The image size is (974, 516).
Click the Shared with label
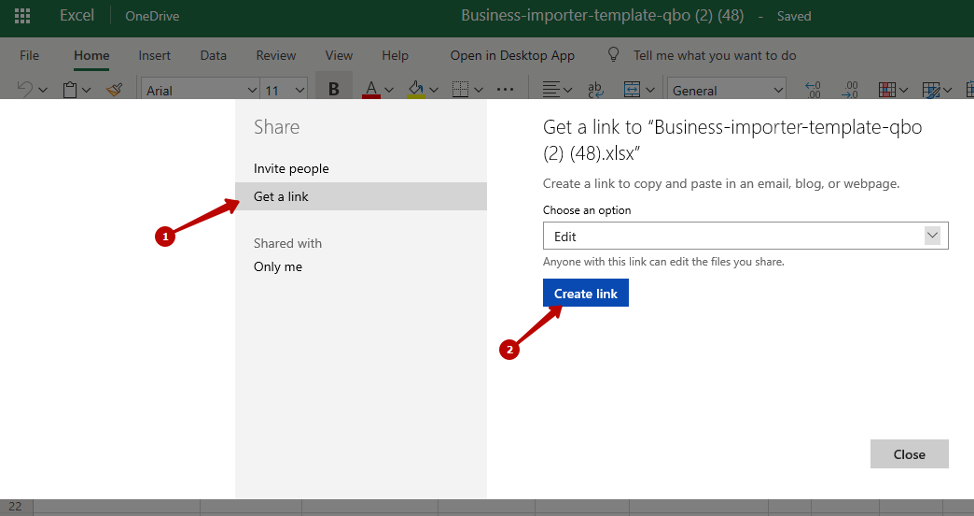(288, 243)
